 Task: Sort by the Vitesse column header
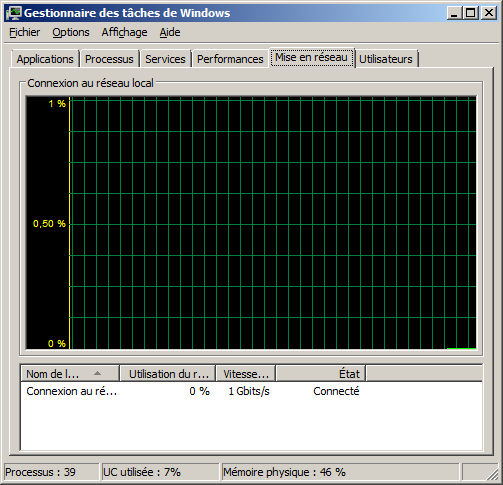tap(246, 374)
